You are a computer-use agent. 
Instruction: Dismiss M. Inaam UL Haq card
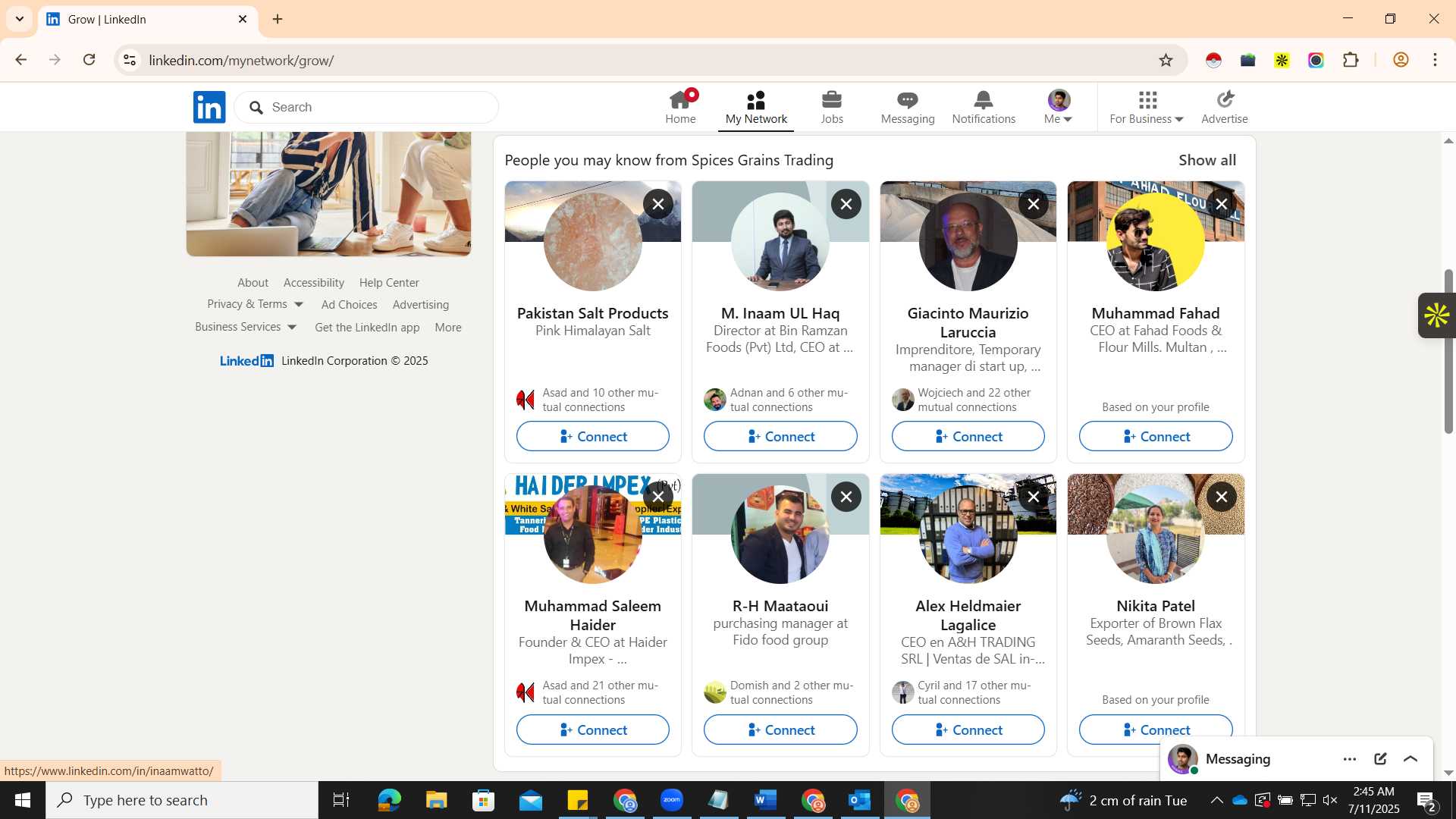pyautogui.click(x=846, y=204)
